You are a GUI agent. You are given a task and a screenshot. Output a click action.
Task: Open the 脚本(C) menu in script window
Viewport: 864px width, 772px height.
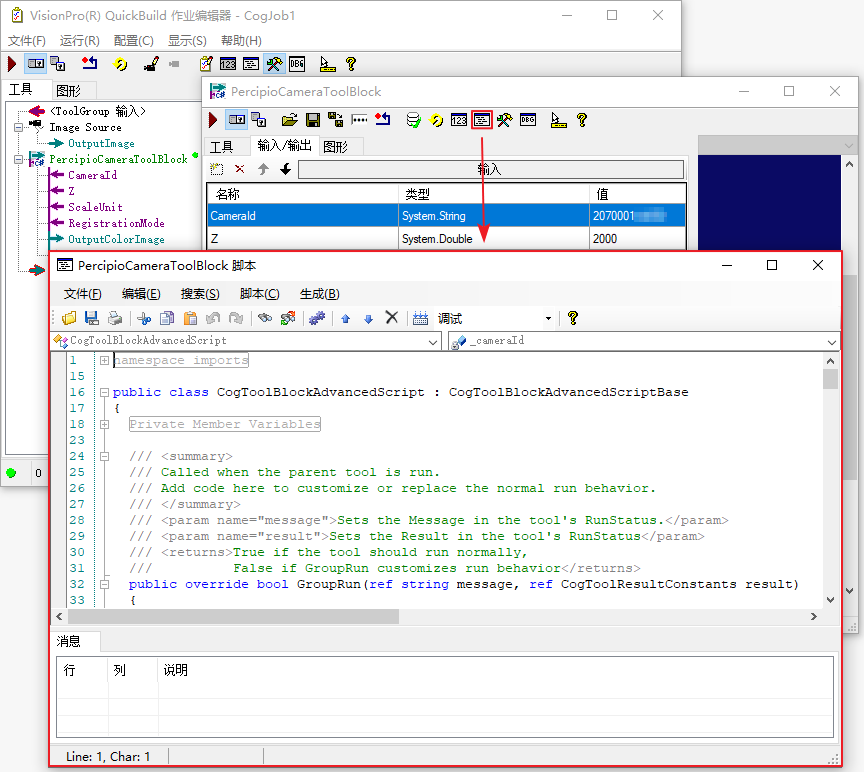click(260, 294)
